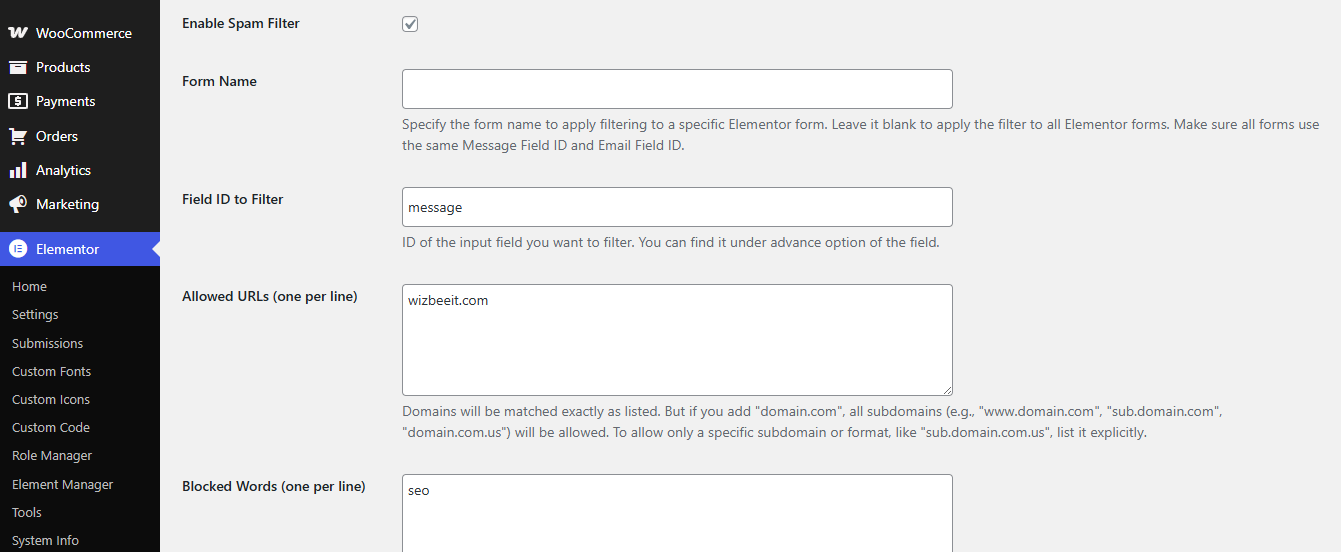
Task: Click the Payments dollar icon
Action: tap(18, 101)
